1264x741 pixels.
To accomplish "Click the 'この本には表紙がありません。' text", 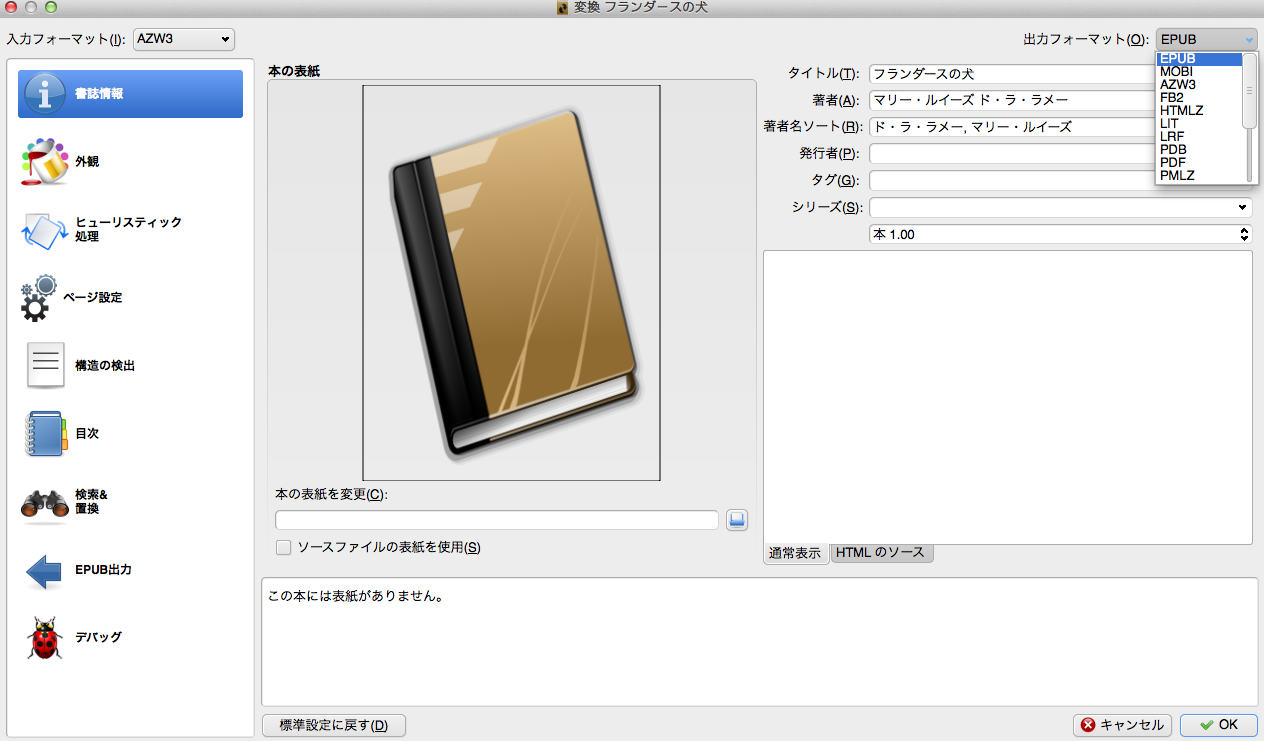I will pos(355,597).
